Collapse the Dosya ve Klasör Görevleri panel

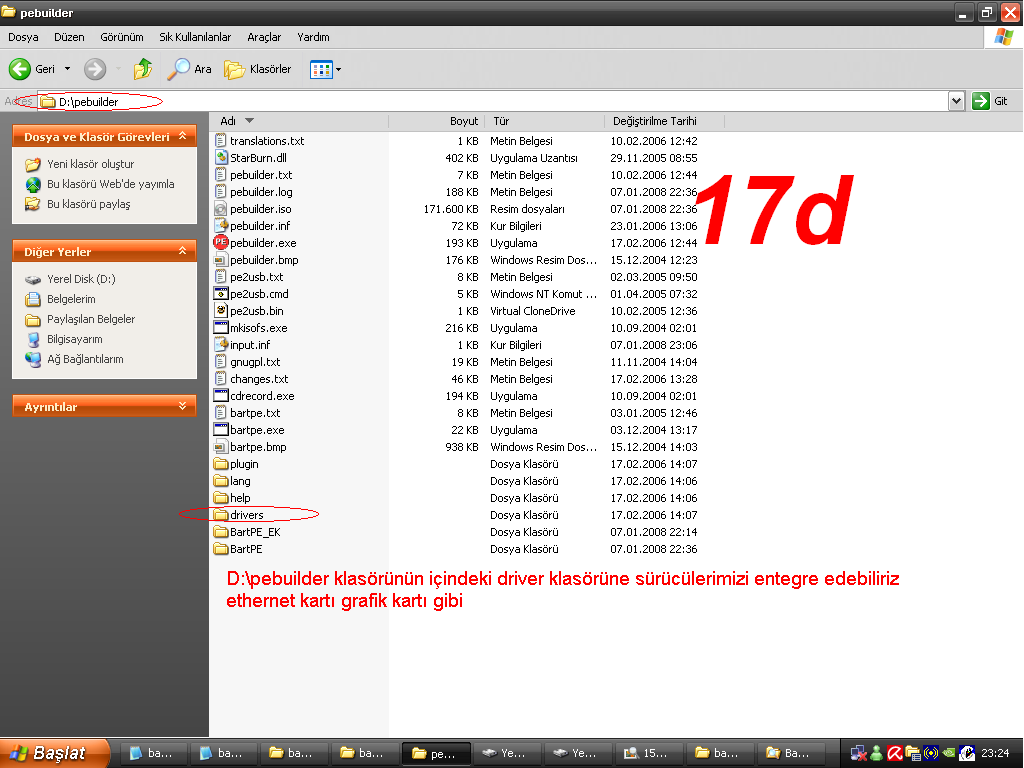(182, 136)
